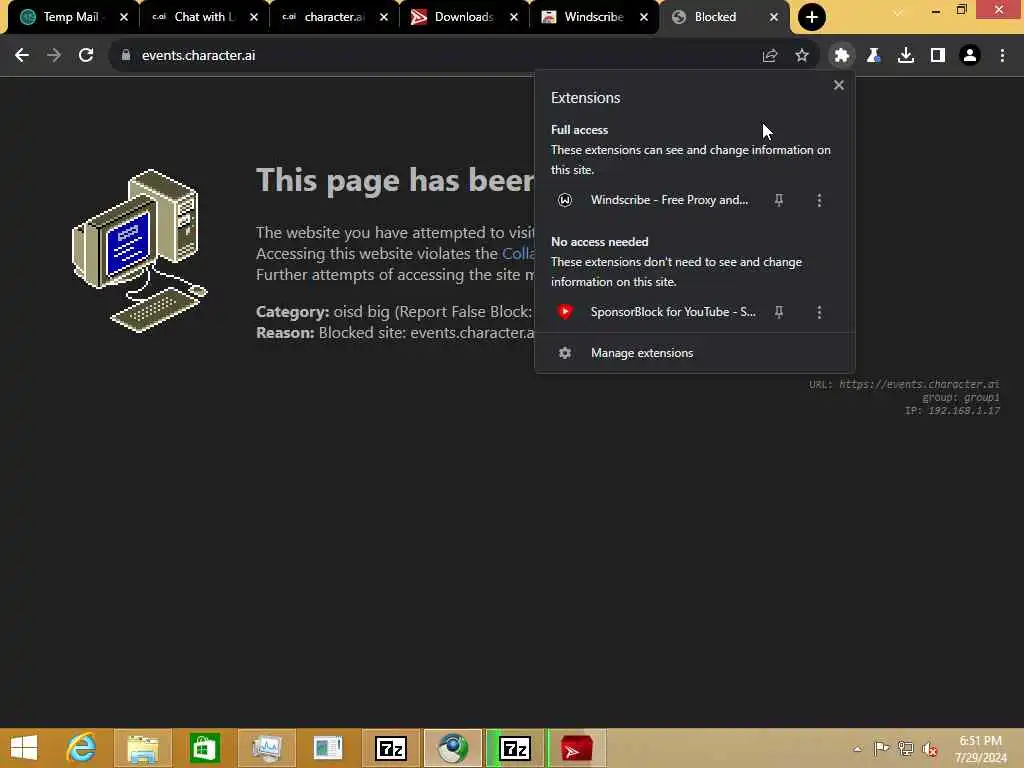Bookmark this page with the star
Screen dimensions: 1024x768
[x=802, y=56]
